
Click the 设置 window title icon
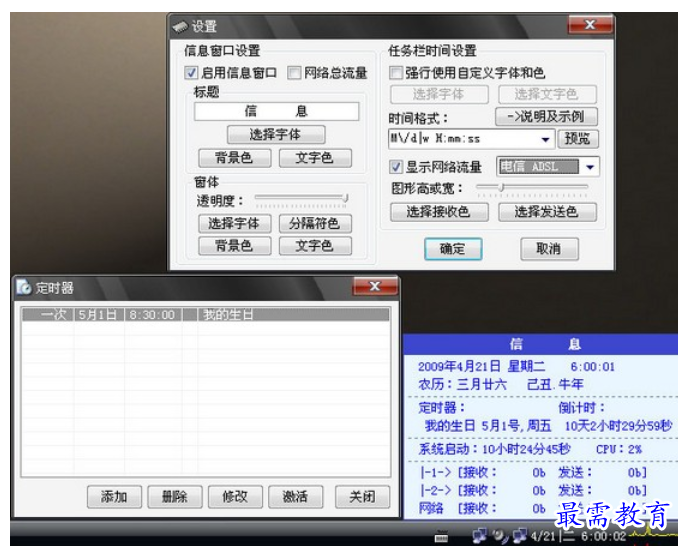(x=180, y=27)
